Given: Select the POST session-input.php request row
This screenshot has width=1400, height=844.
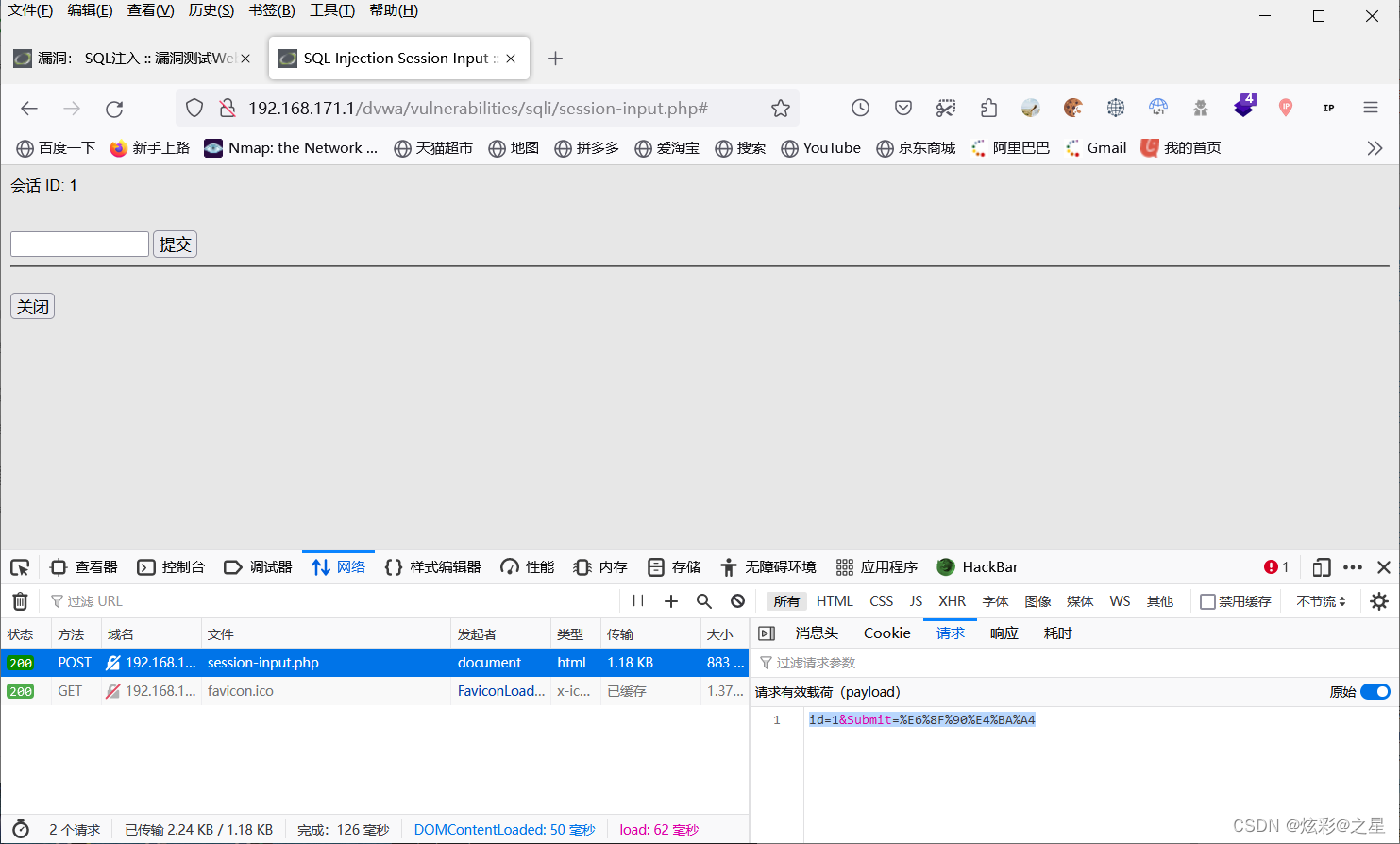Looking at the screenshot, I should pos(375,663).
